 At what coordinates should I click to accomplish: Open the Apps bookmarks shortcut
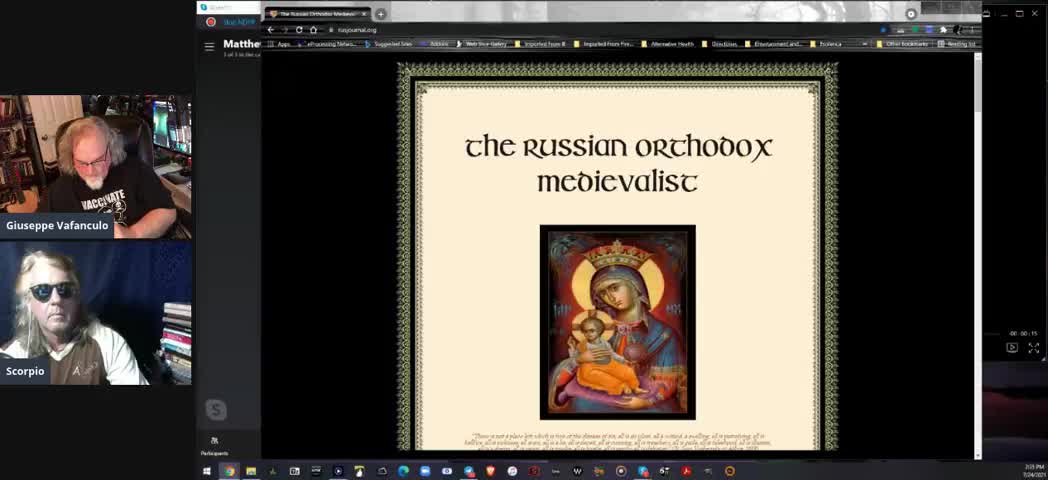pos(279,44)
